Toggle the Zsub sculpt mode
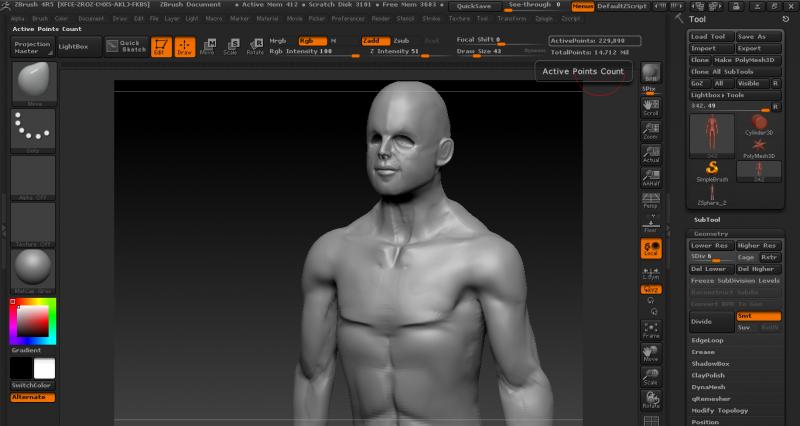 [x=402, y=41]
